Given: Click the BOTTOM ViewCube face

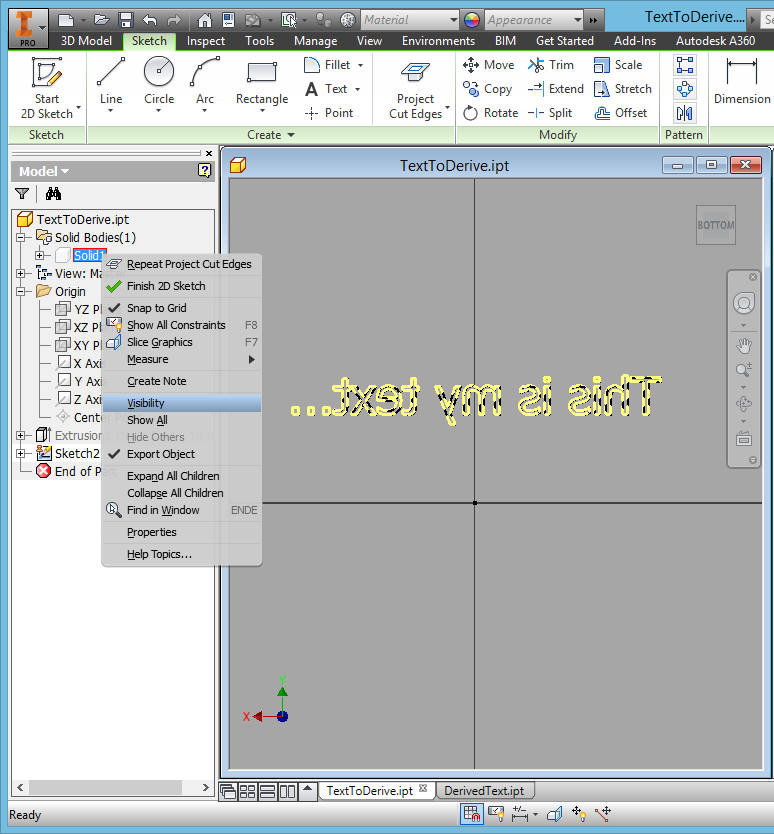Looking at the screenshot, I should pos(715,225).
